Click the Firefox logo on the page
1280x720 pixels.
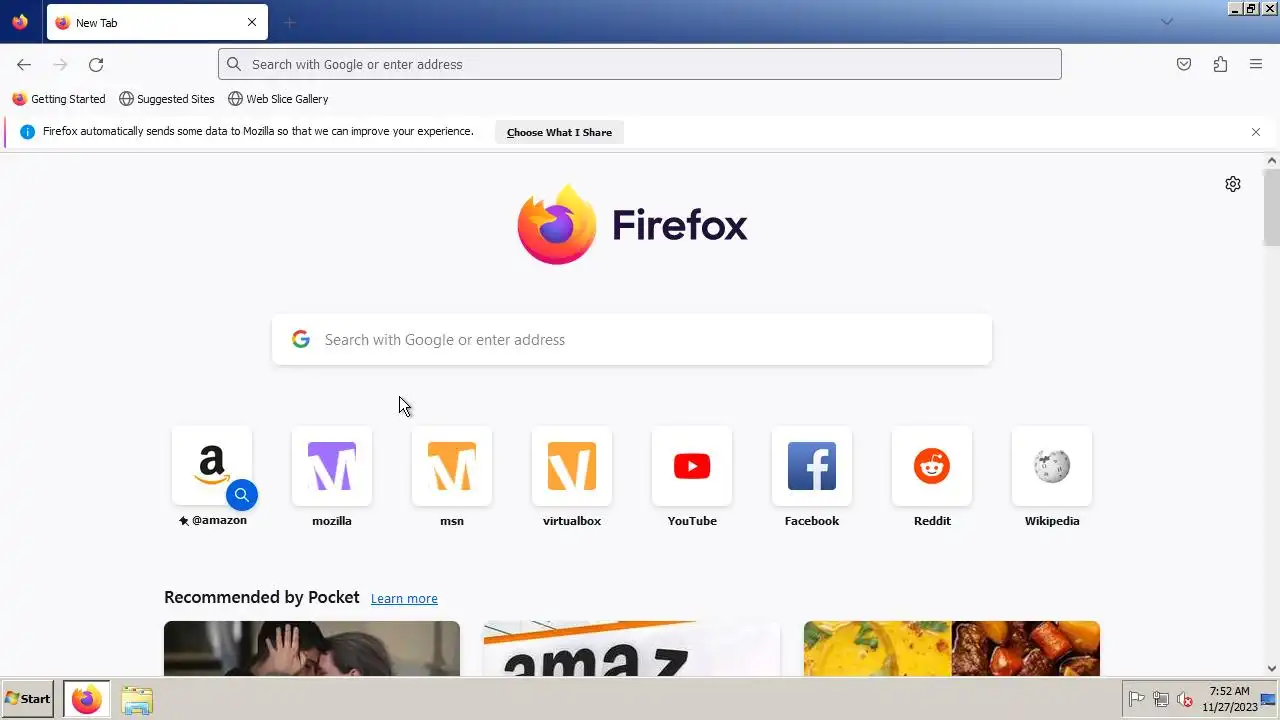tap(632, 224)
